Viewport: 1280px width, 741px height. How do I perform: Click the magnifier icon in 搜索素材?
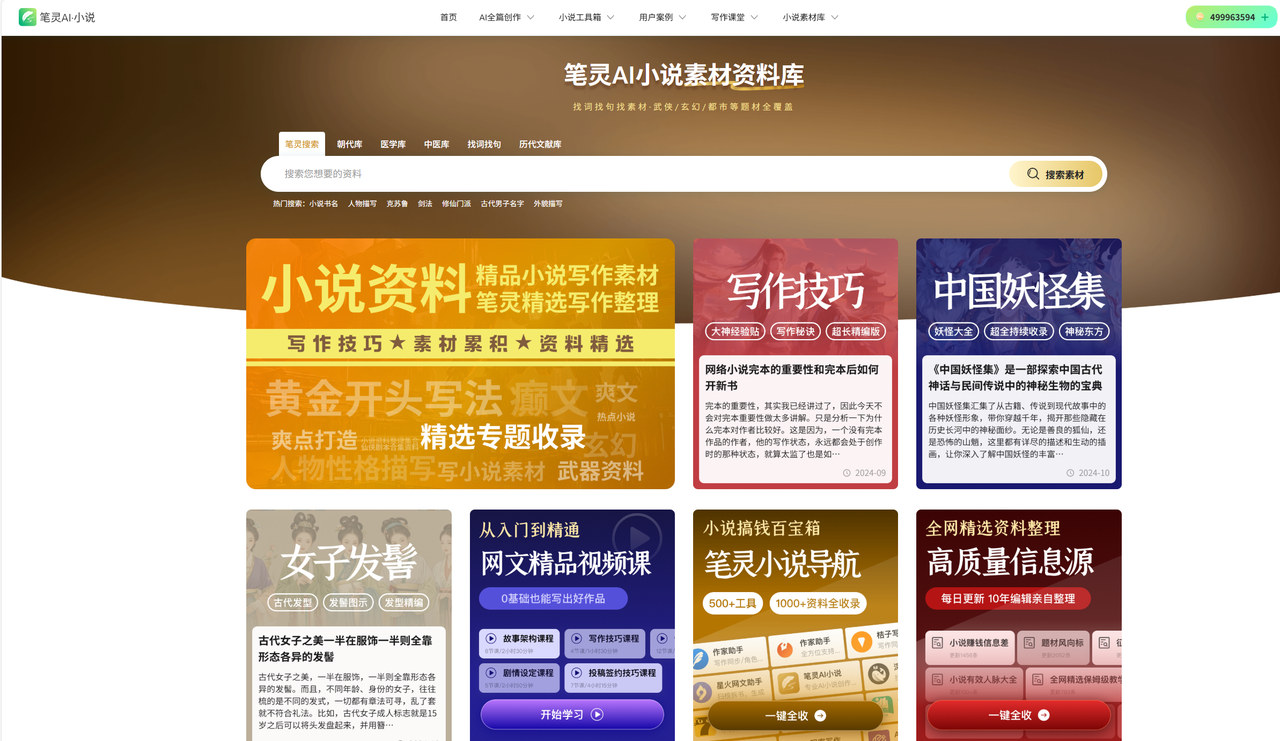coord(1033,174)
